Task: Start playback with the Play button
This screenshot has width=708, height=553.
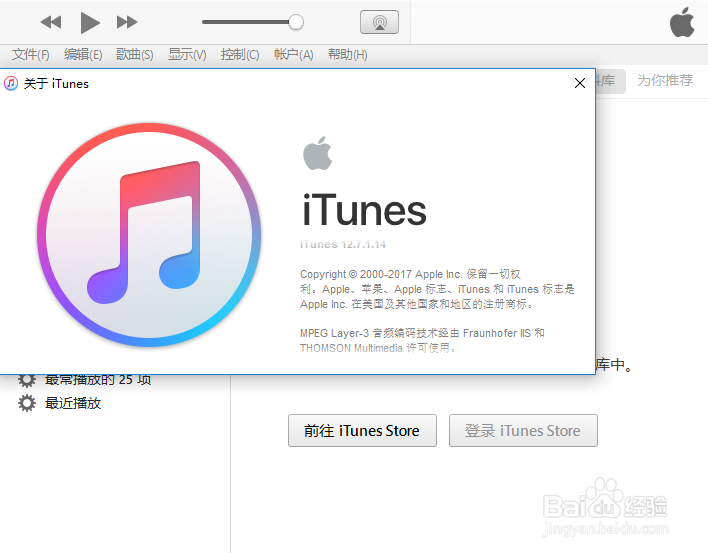Action: (x=90, y=22)
